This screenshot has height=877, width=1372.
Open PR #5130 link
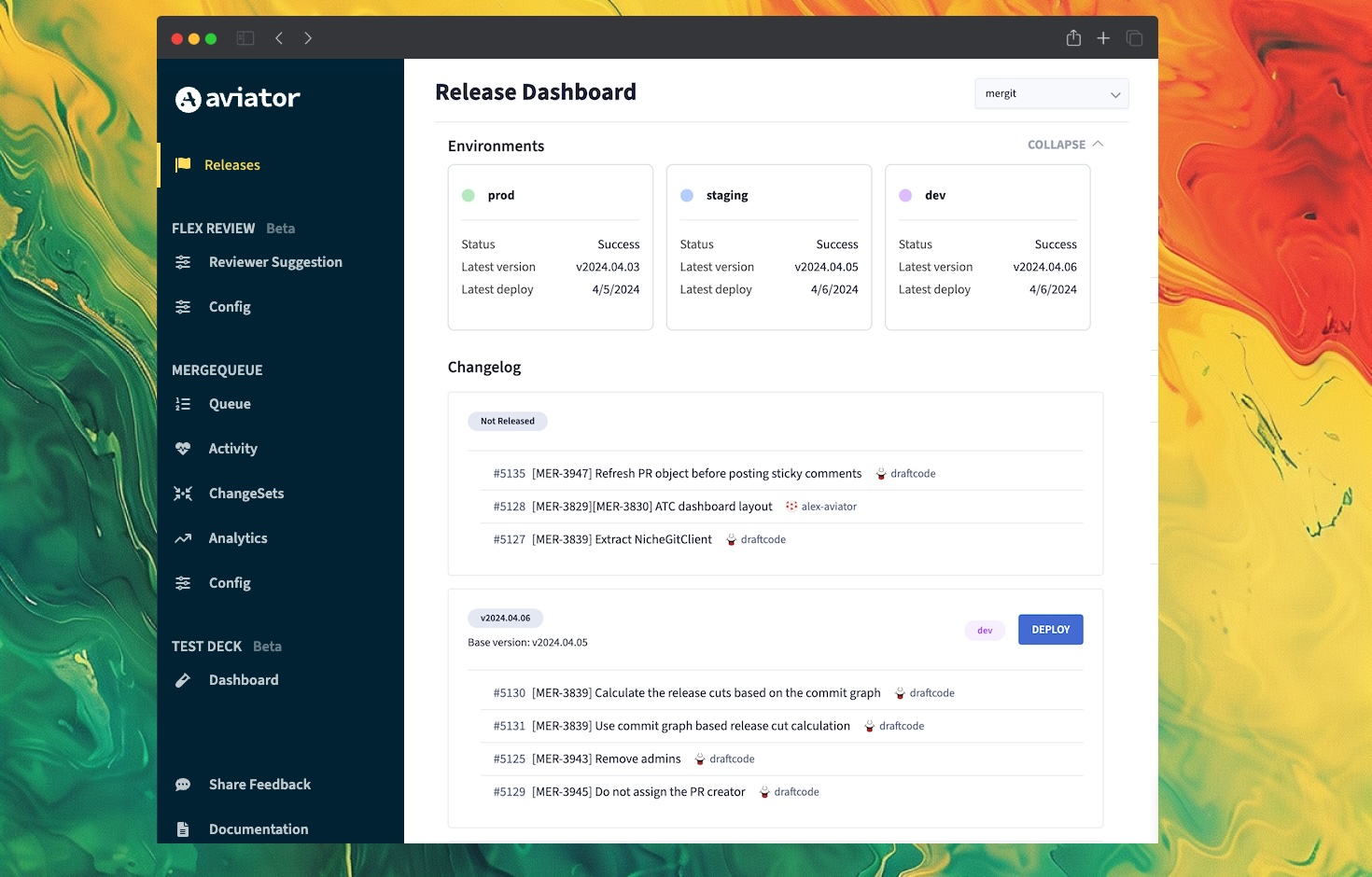click(x=510, y=693)
